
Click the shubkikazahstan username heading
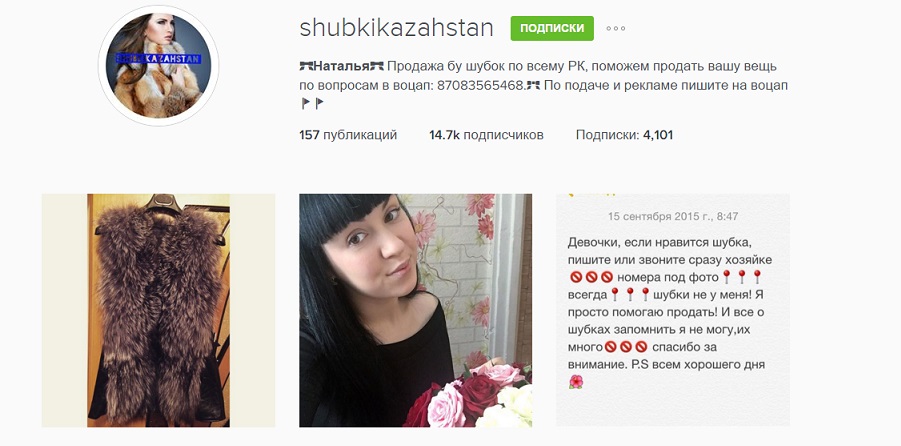[396, 28]
